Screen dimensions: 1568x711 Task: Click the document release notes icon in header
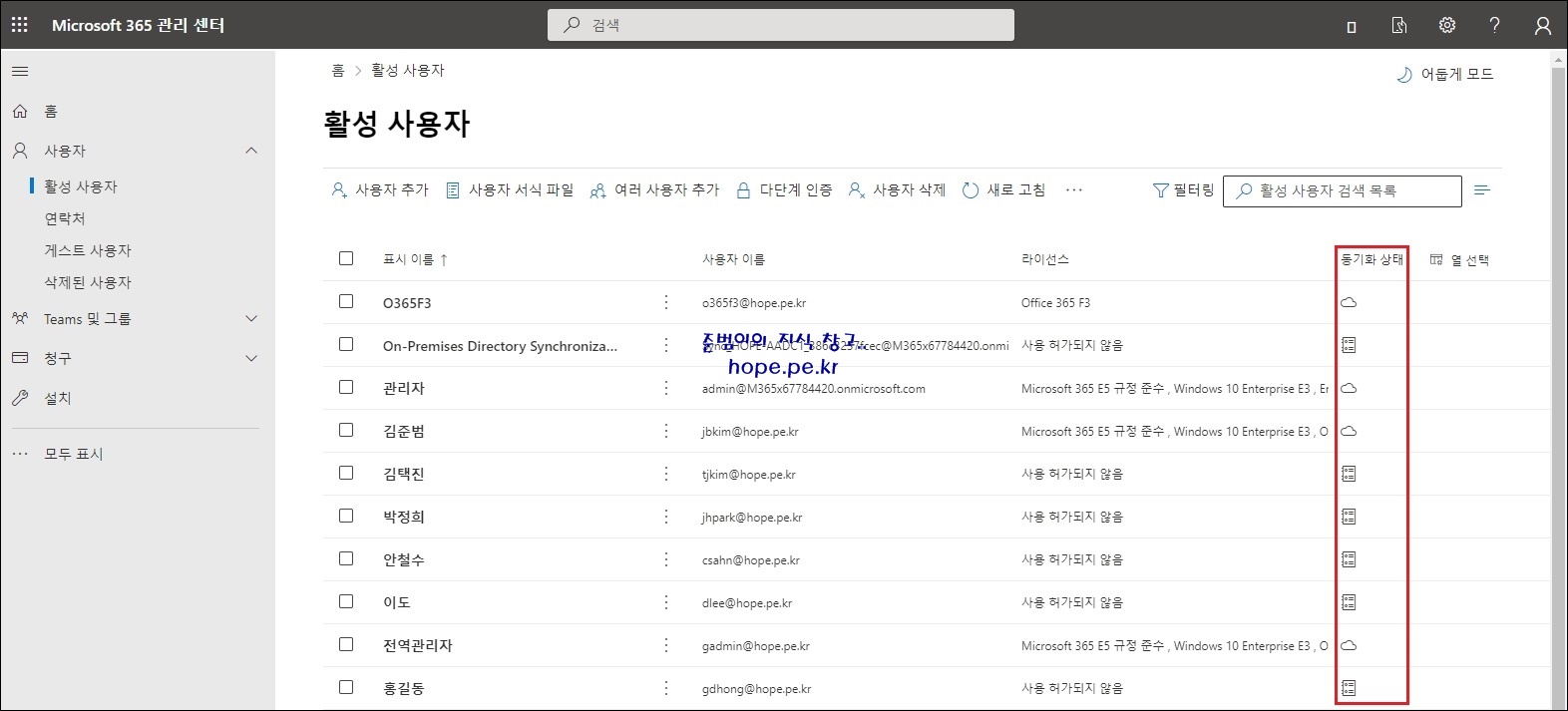point(1399,26)
